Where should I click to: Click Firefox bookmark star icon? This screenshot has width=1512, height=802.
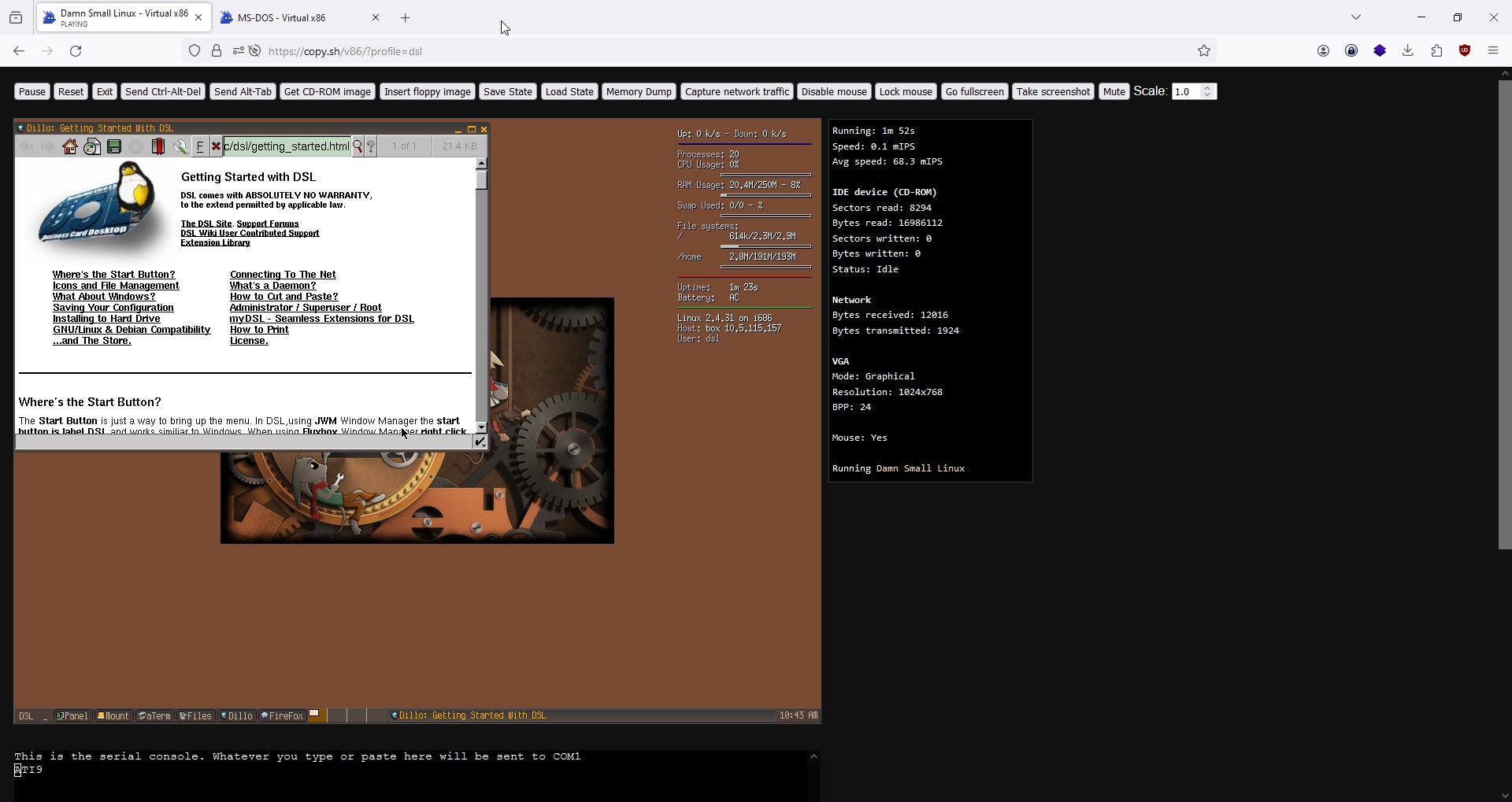[x=1204, y=51]
